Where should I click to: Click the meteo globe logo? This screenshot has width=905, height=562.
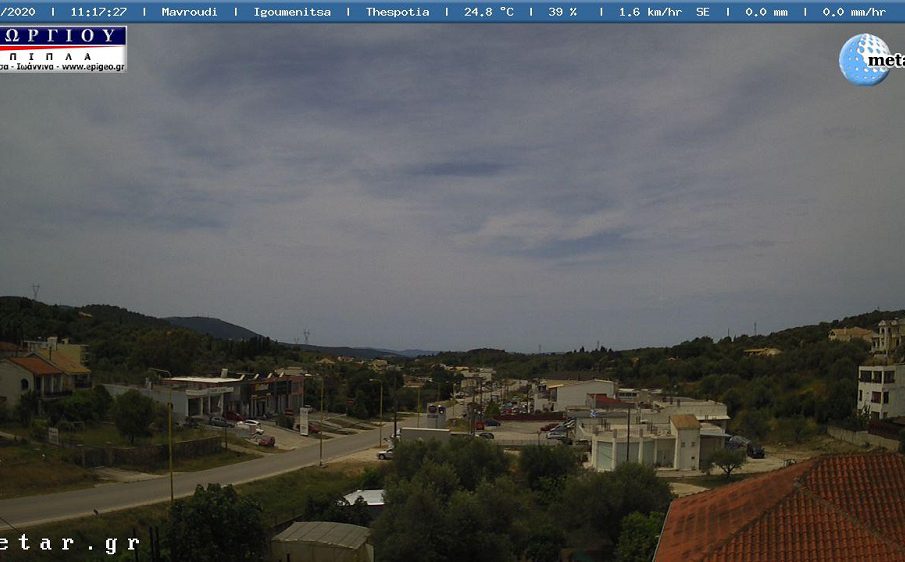866,59
